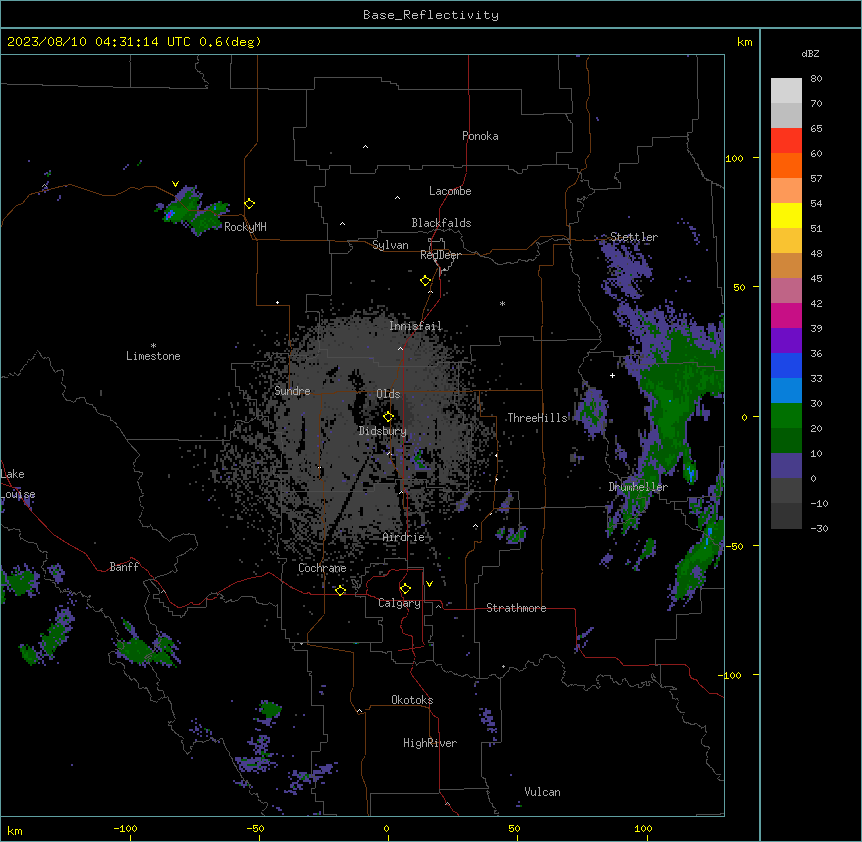
Task: Click the white caret marker west of Lacombe
Action: [x=397, y=198]
